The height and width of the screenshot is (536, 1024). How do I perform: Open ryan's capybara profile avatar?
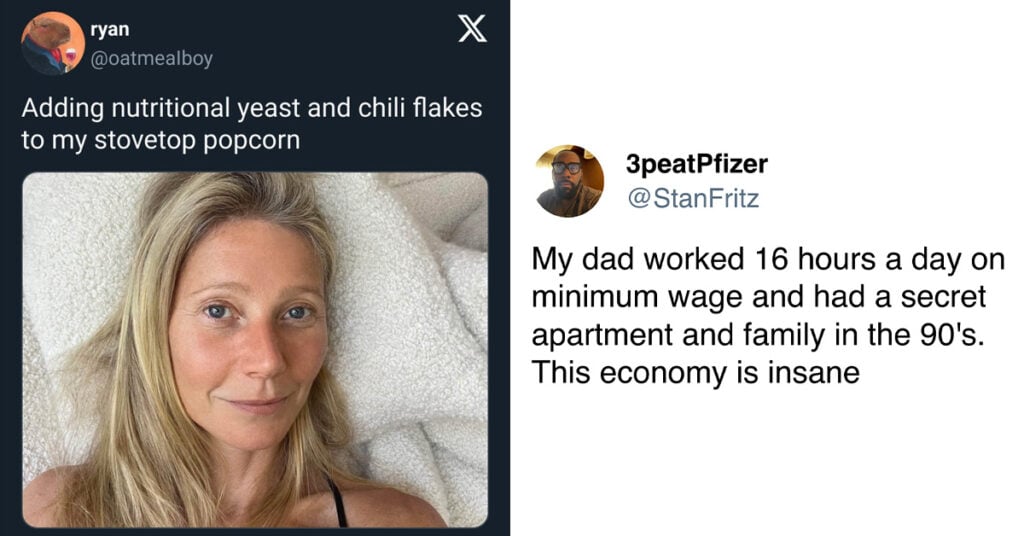53,43
